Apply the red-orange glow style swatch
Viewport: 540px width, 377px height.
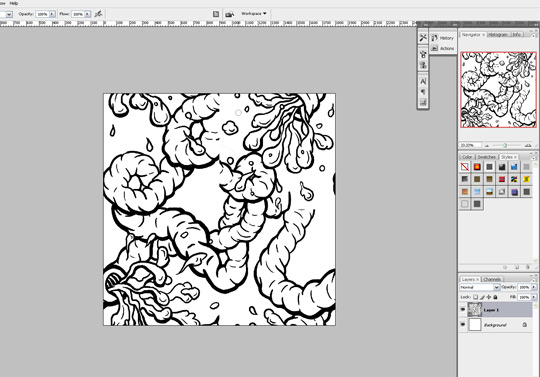[477, 167]
